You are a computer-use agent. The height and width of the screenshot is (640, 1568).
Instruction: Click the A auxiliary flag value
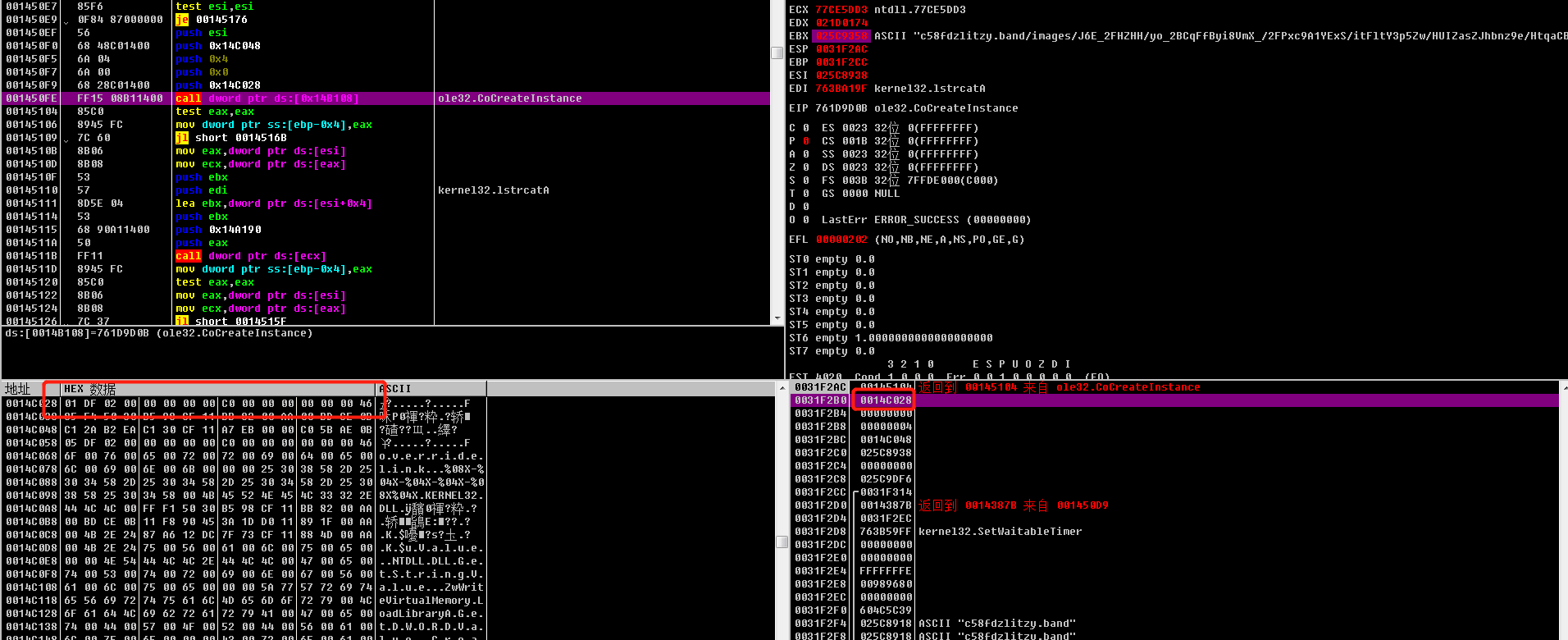[x=806, y=154]
